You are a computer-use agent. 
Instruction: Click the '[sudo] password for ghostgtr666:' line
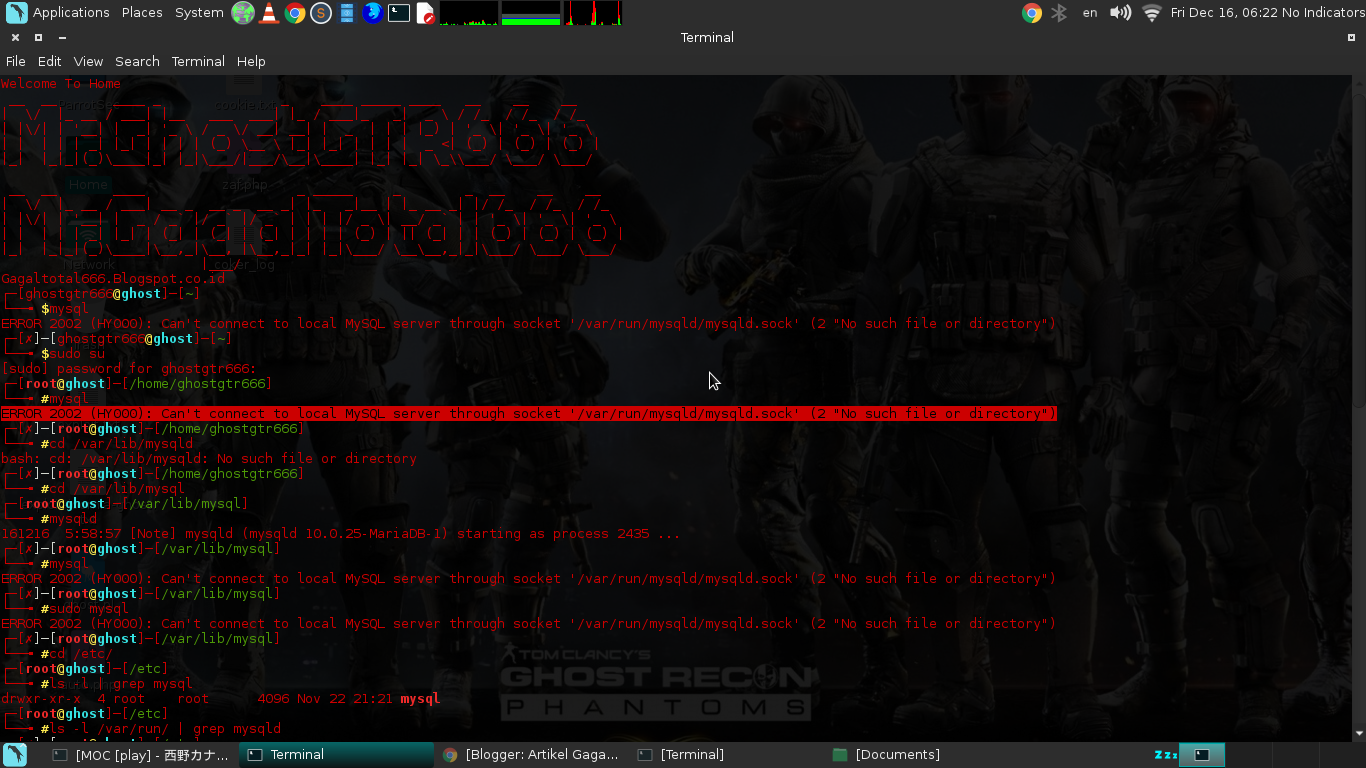click(x=129, y=369)
